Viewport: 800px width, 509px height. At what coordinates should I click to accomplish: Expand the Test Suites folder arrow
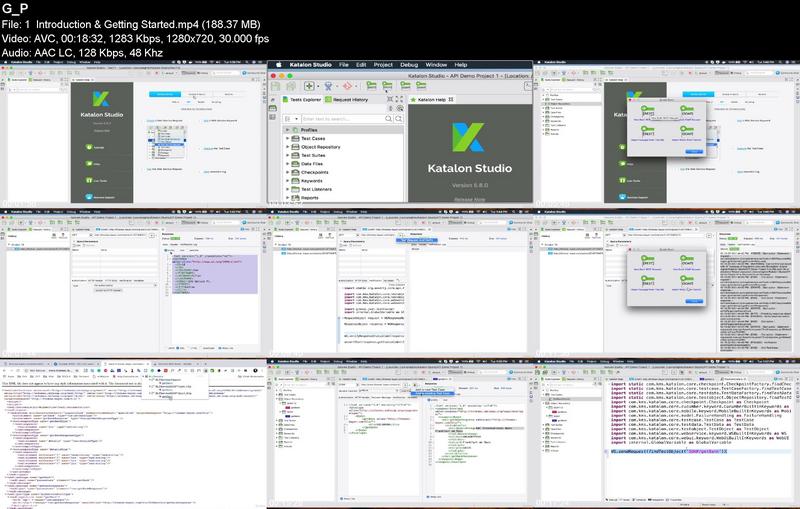point(287,155)
